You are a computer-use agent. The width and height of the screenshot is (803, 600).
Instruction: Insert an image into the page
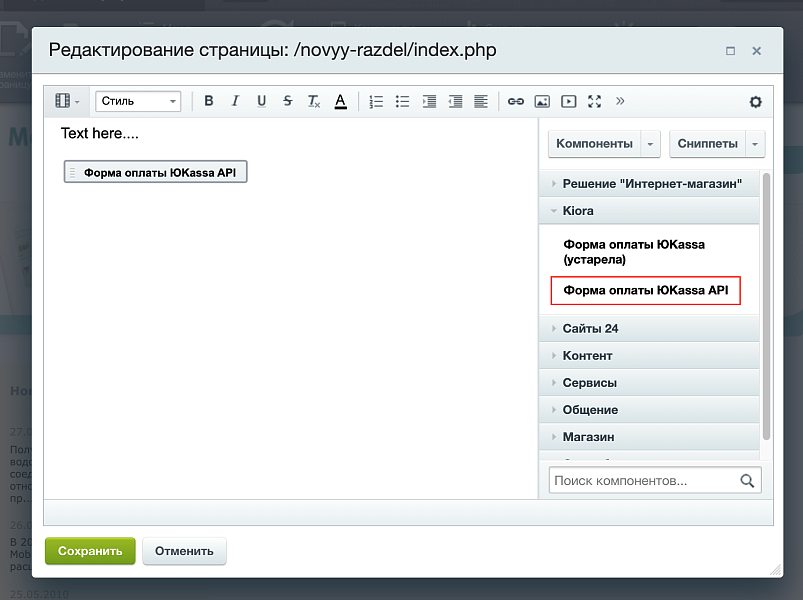(x=541, y=101)
